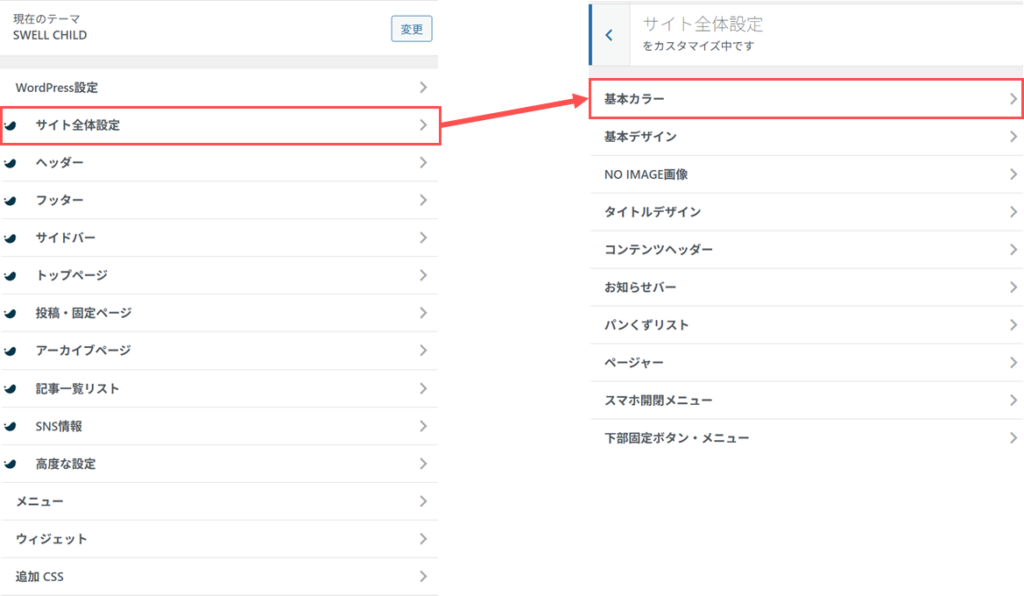Viewport: 1024px width, 596px height.
Task: Click the SWELL icon beside ヘッダー
Action: pos(10,163)
